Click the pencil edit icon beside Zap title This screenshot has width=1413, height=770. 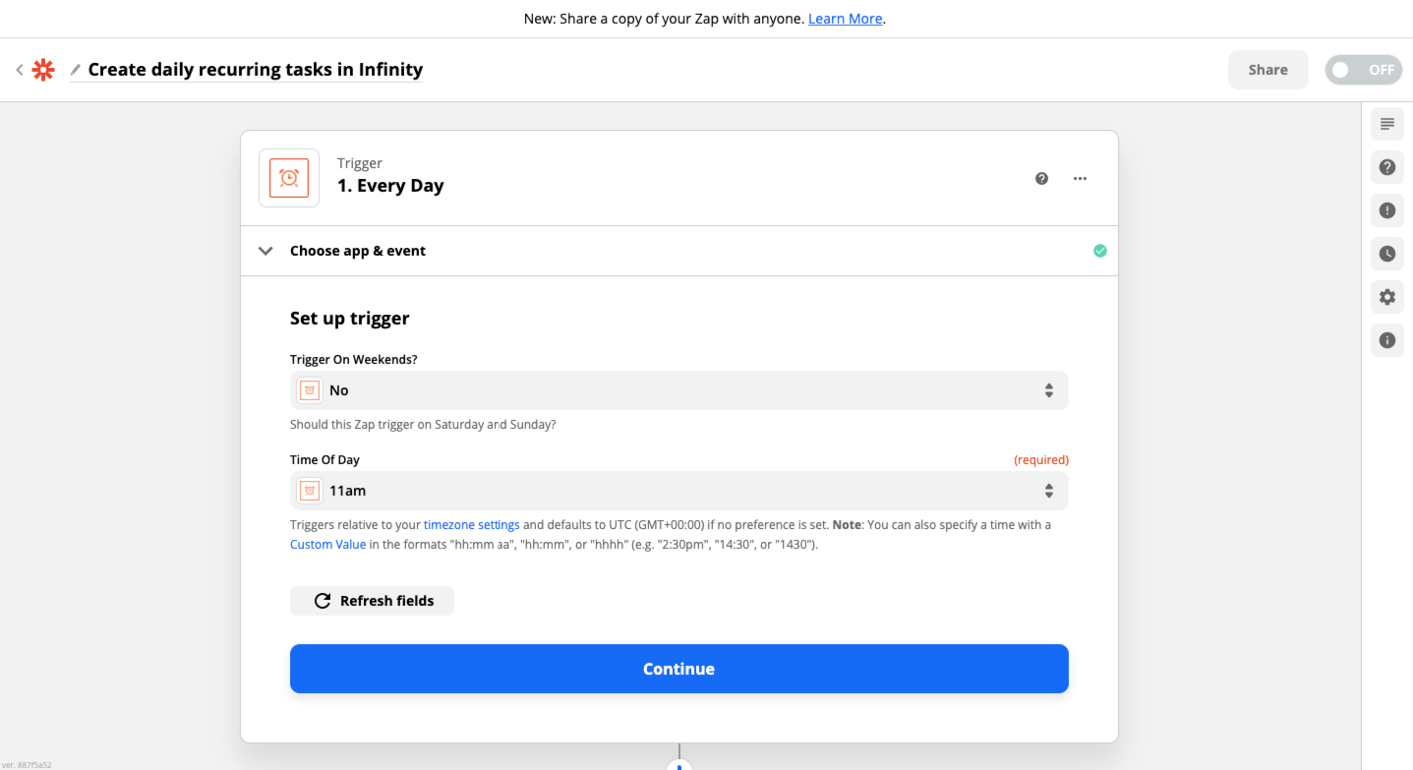click(75, 70)
